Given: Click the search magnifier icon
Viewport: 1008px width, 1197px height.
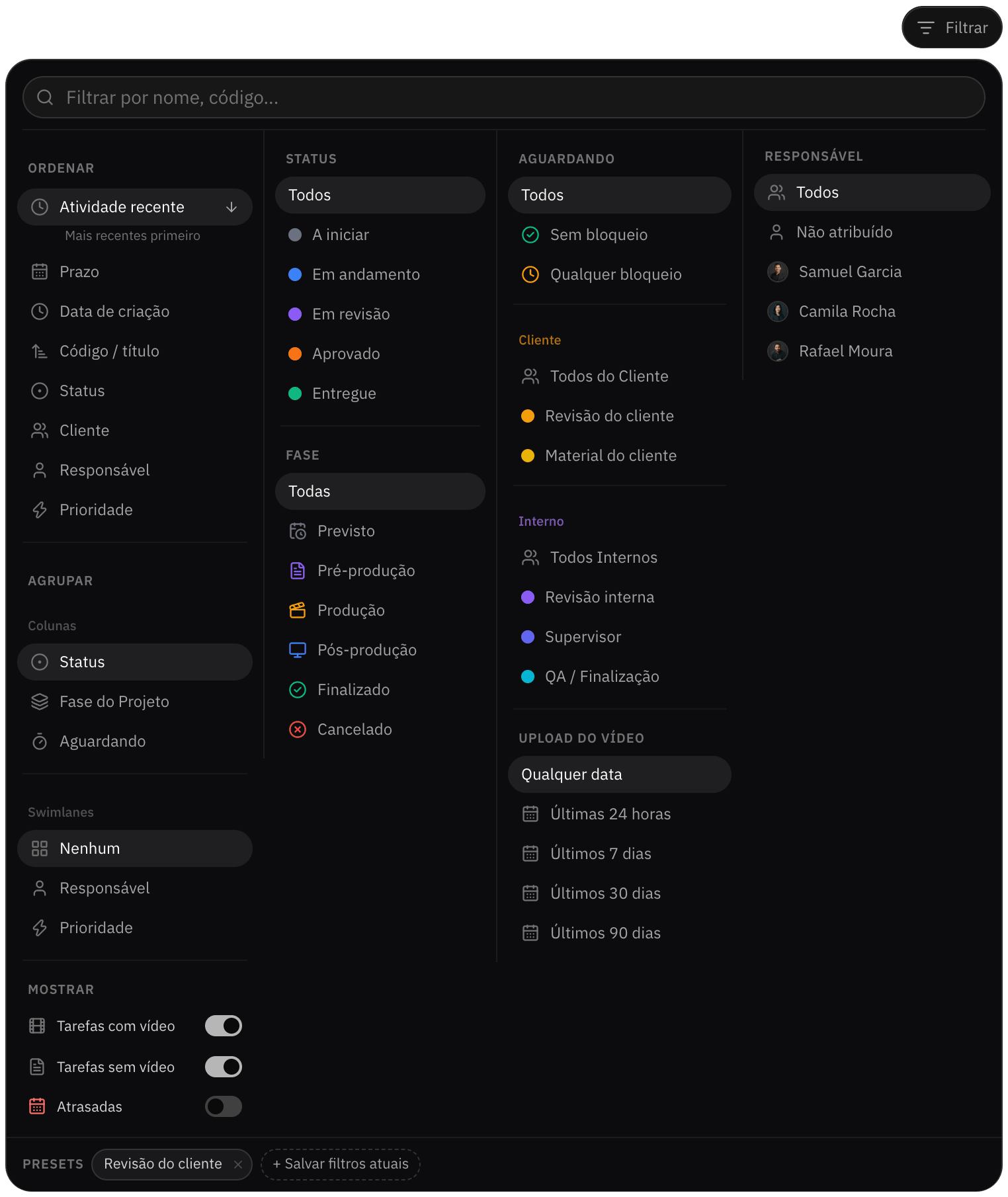Looking at the screenshot, I should pyautogui.click(x=45, y=97).
